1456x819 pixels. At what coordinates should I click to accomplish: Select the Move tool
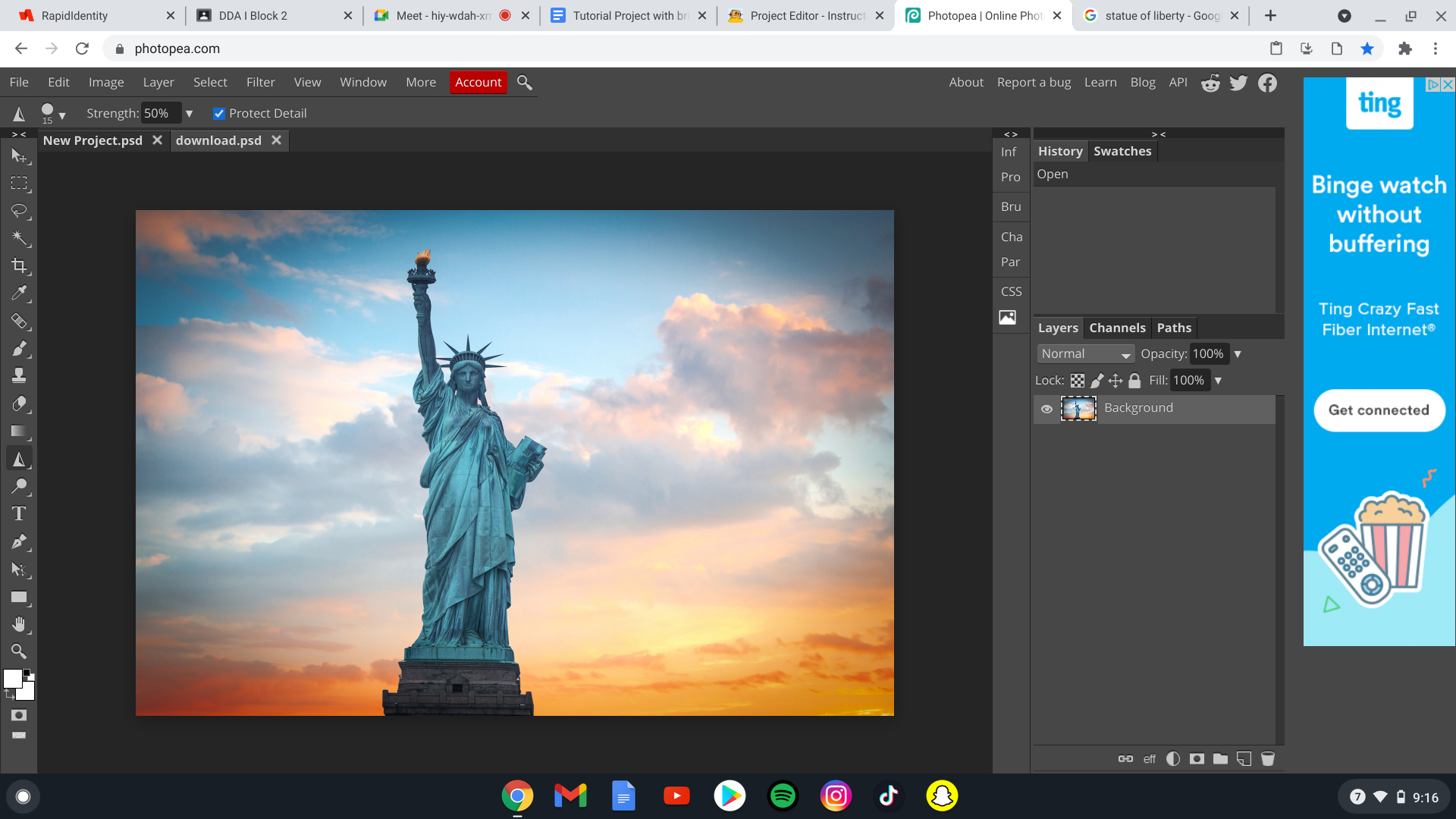[19, 155]
